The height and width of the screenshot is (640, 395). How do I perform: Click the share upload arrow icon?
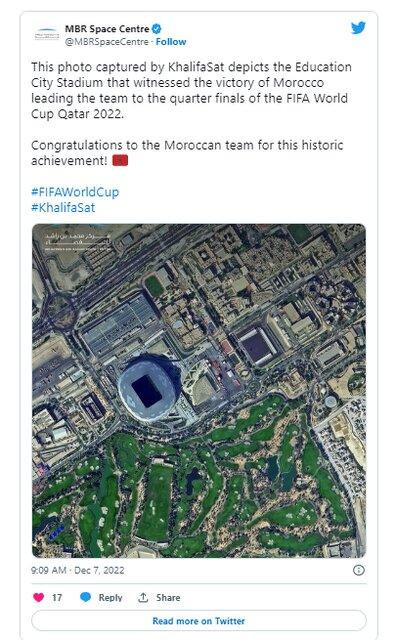143,598
